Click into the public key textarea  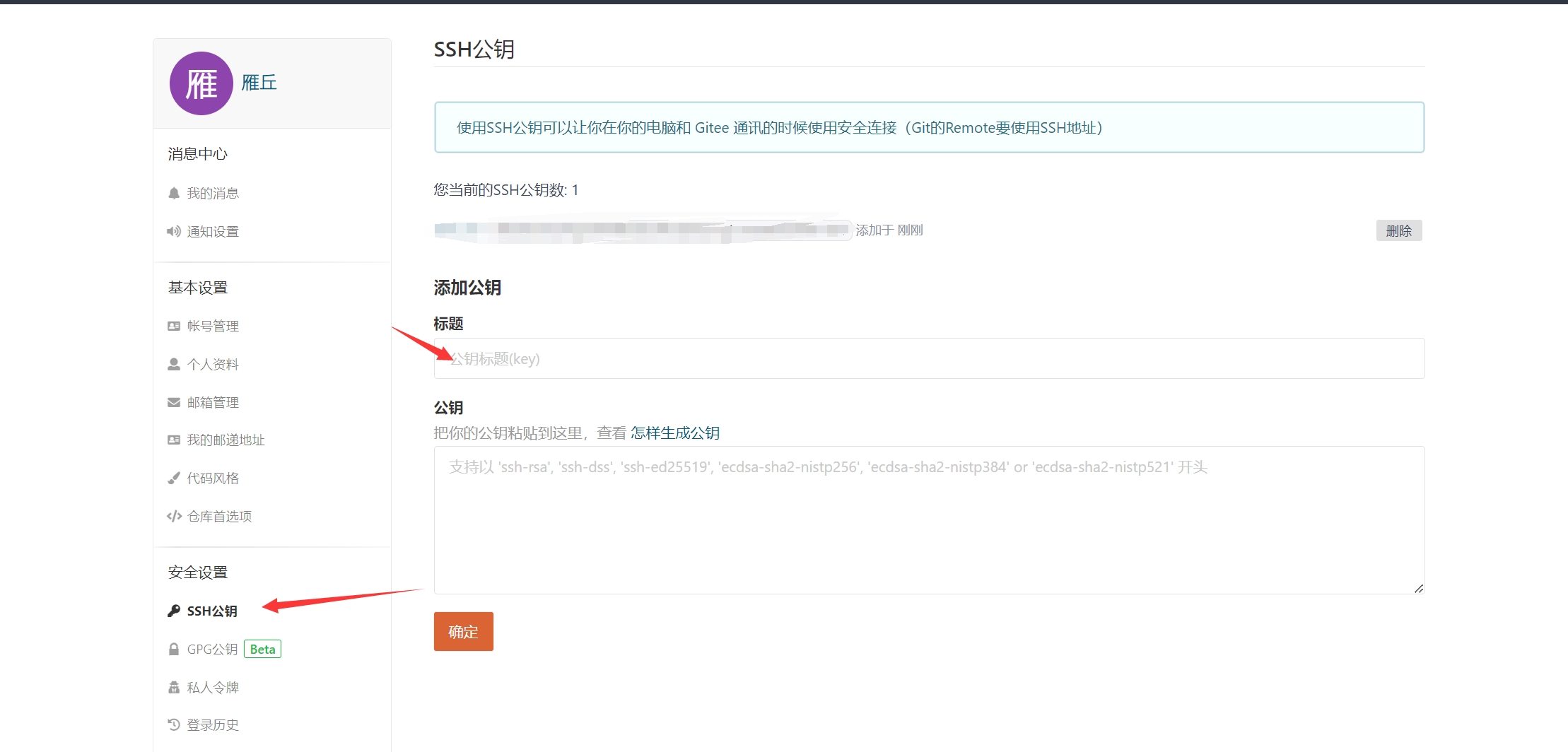(x=929, y=520)
